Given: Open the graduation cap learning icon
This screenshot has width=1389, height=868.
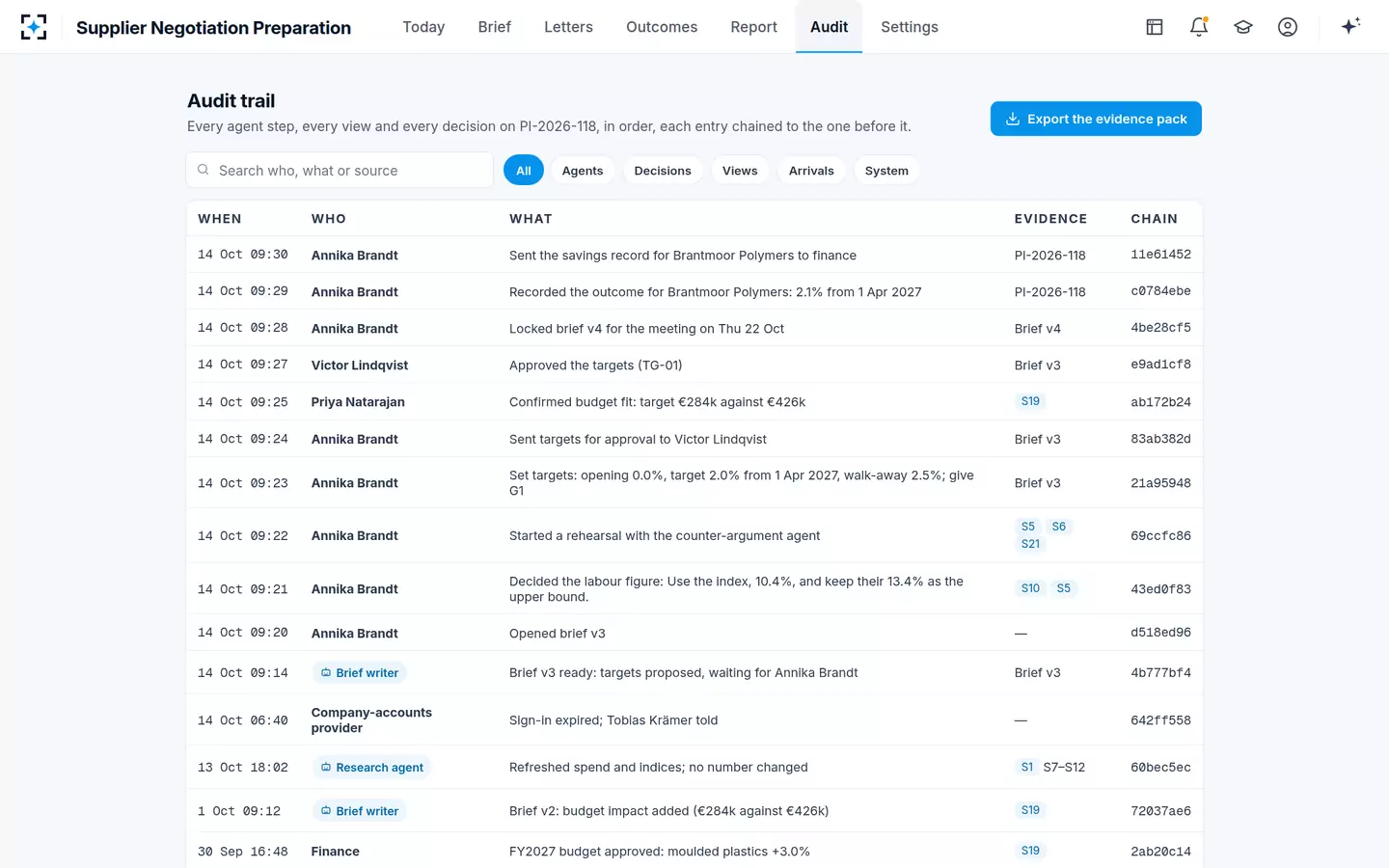Looking at the screenshot, I should click(1243, 27).
